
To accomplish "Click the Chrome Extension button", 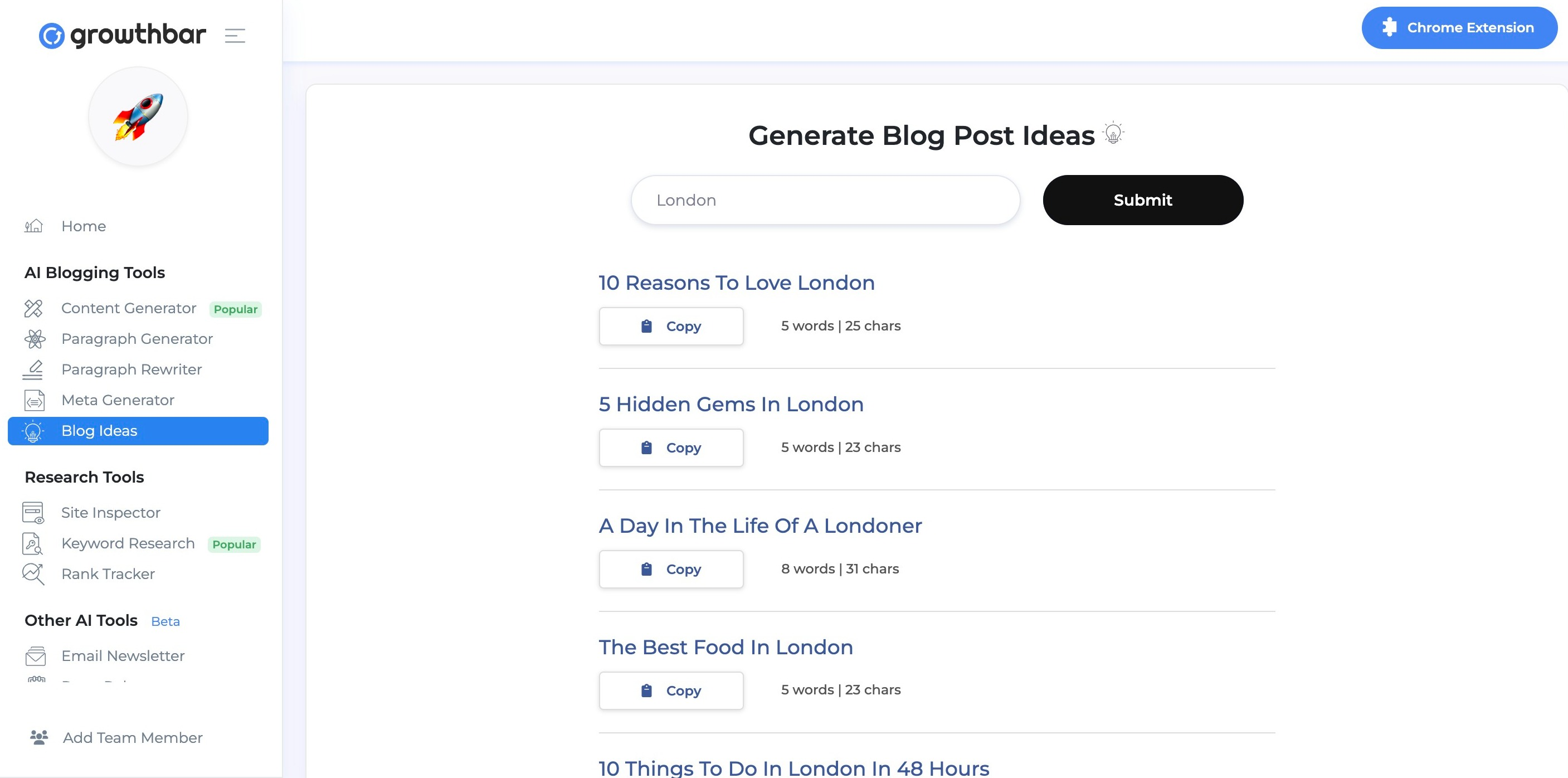I will point(1459,28).
